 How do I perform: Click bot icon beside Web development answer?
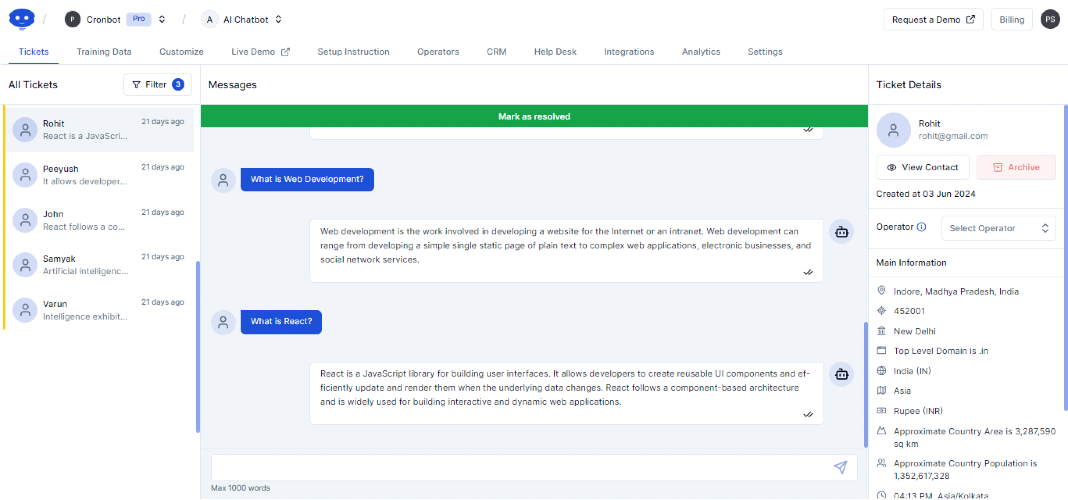coord(842,232)
